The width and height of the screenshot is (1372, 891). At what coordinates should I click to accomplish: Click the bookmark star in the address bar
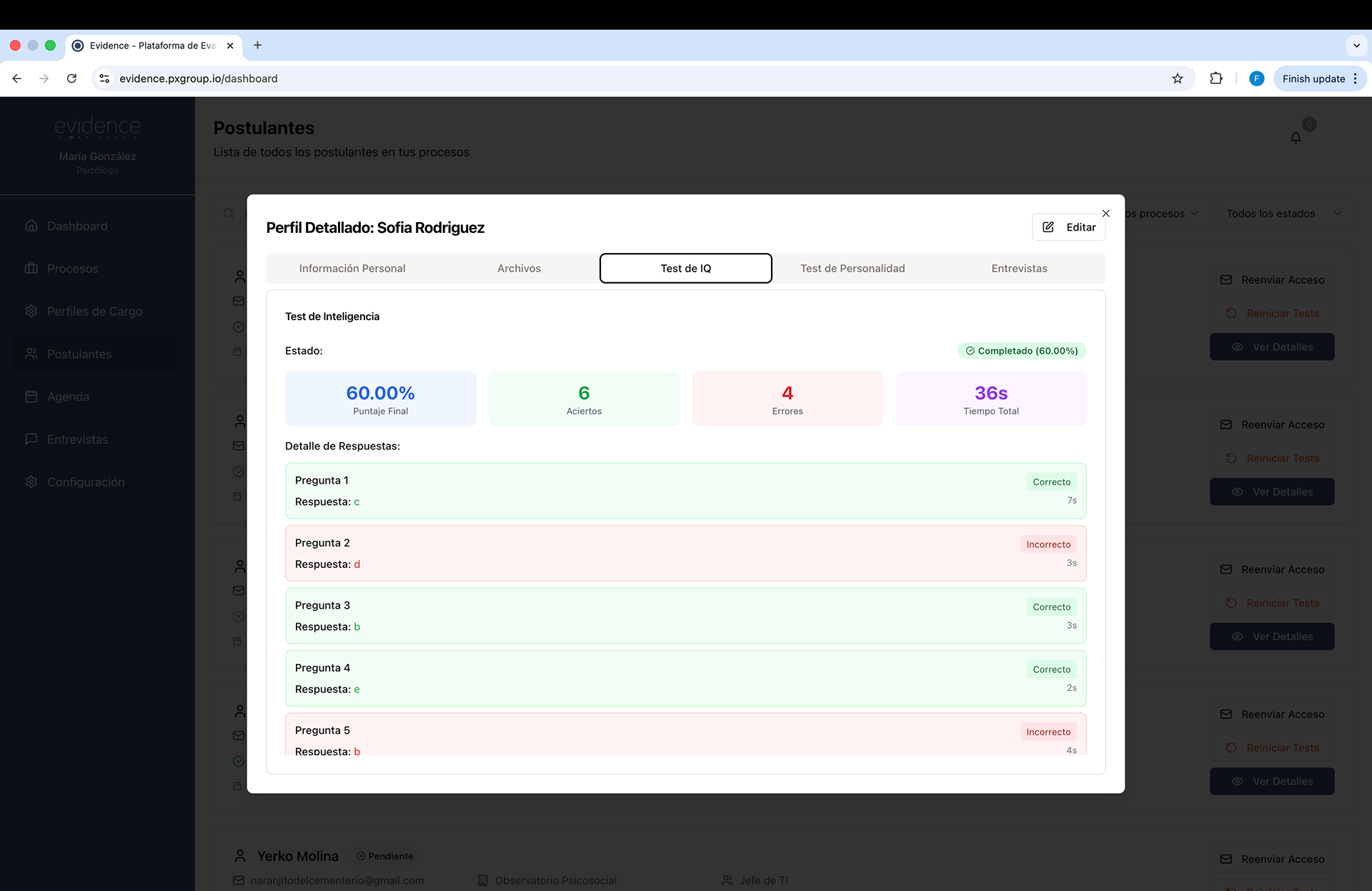coord(1178,79)
